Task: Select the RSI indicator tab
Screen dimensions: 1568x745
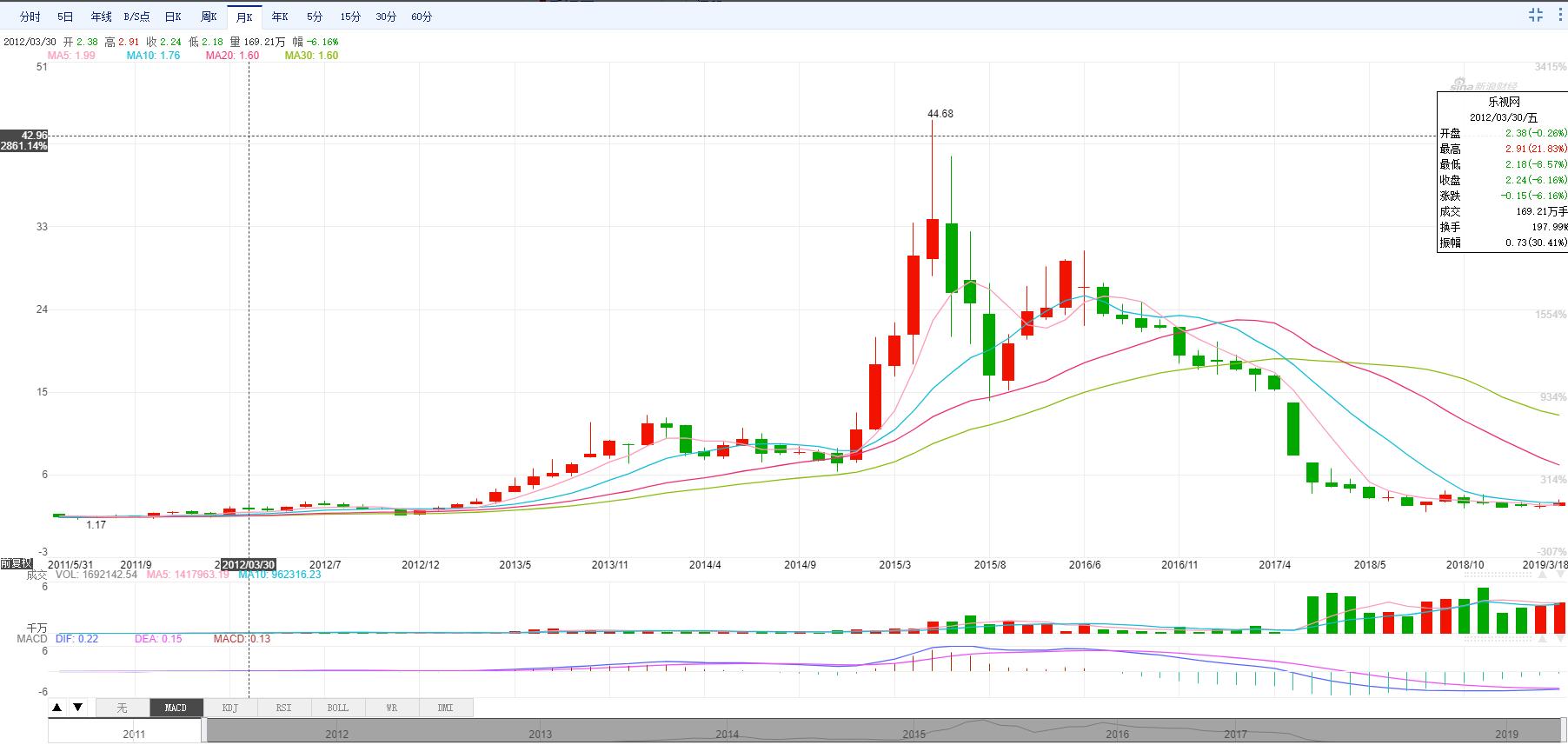Action: pyautogui.click(x=283, y=708)
